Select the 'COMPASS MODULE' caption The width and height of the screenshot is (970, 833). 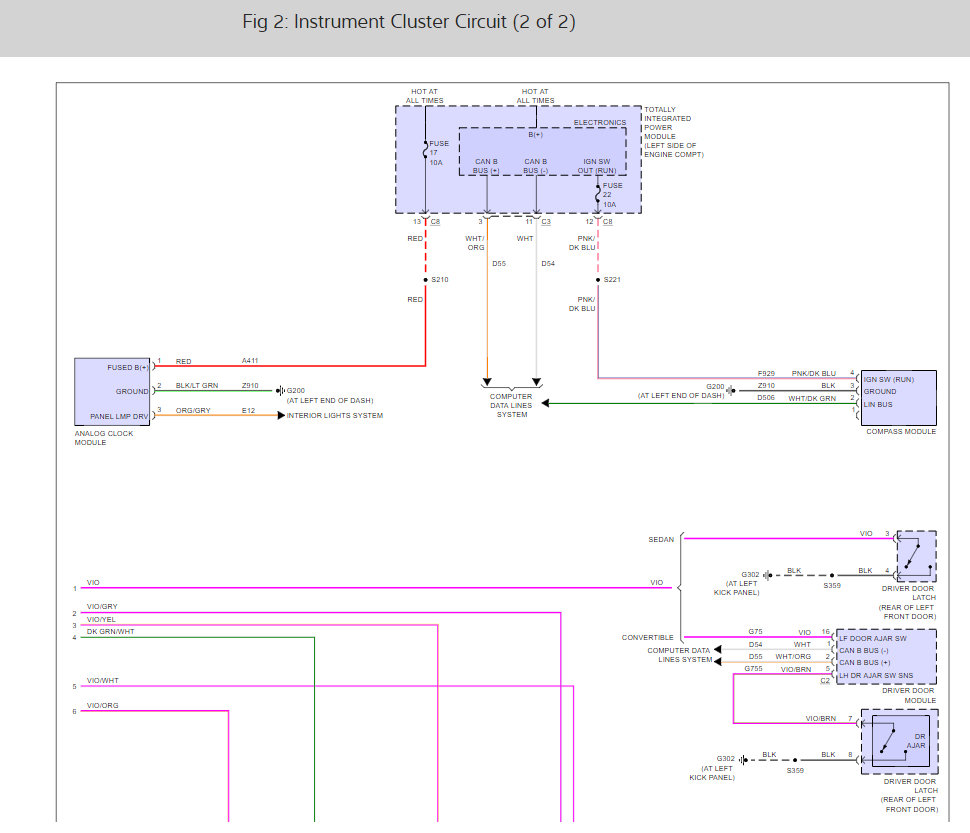(901, 432)
